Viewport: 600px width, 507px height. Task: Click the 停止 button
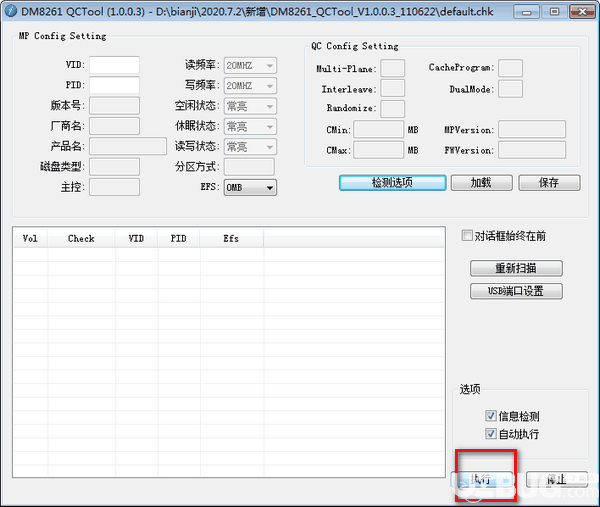pos(557,479)
